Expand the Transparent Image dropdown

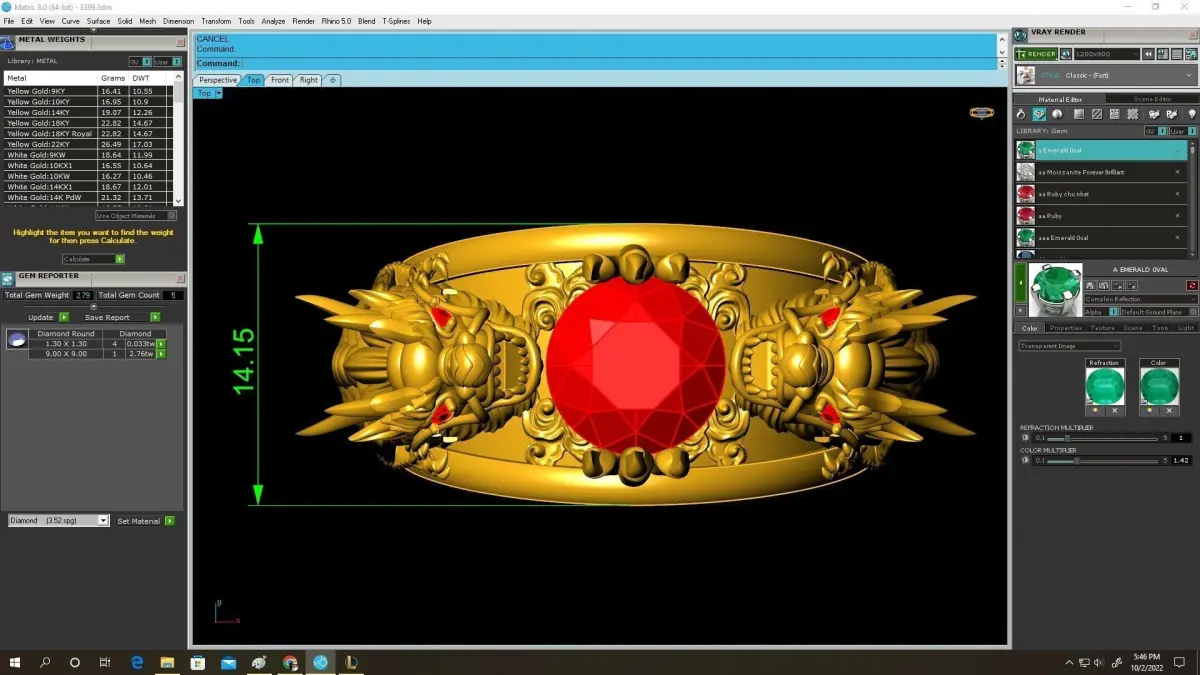click(x=1069, y=346)
